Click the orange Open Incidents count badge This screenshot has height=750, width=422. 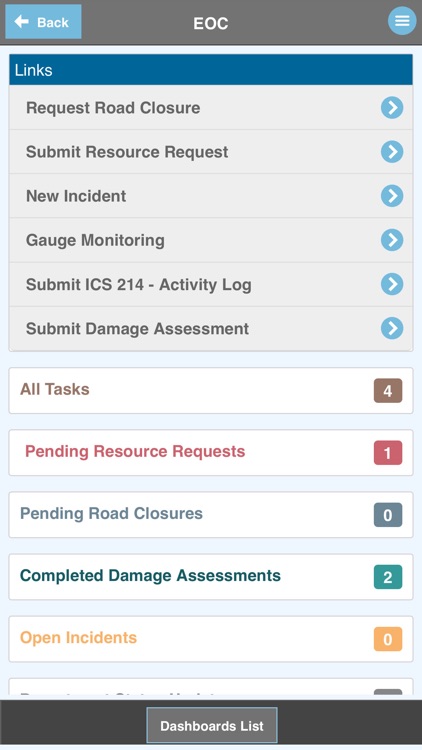[x=388, y=640]
